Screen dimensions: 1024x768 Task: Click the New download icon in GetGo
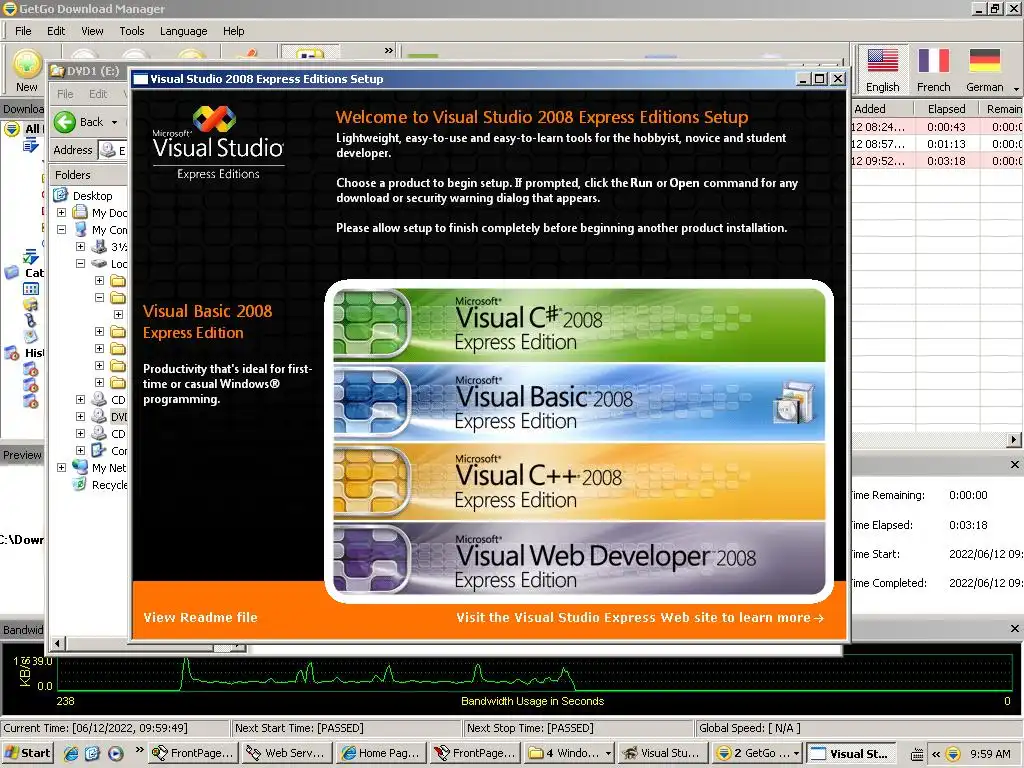[x=27, y=71]
